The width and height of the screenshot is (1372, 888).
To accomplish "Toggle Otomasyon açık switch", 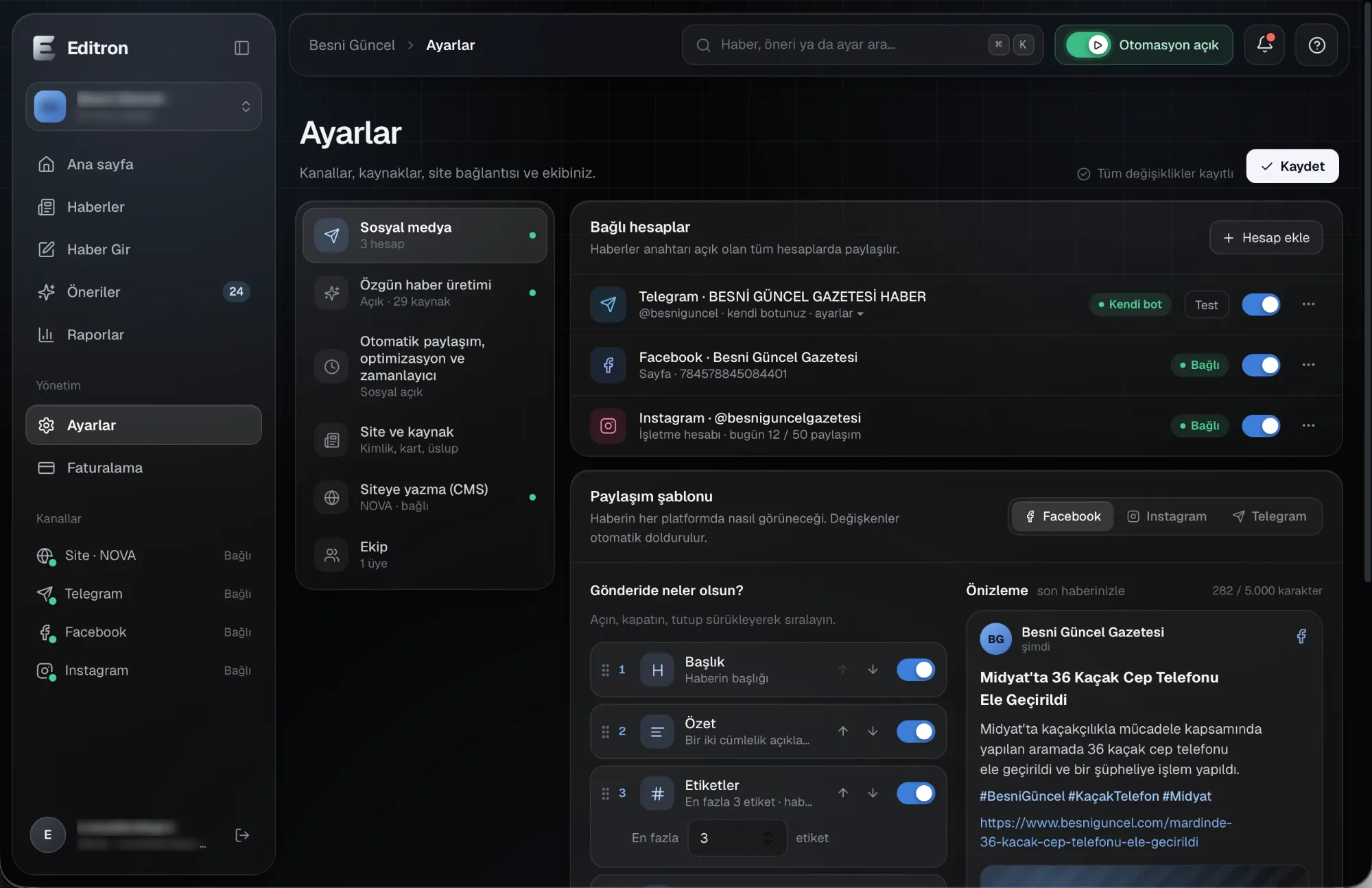I will 1088,45.
